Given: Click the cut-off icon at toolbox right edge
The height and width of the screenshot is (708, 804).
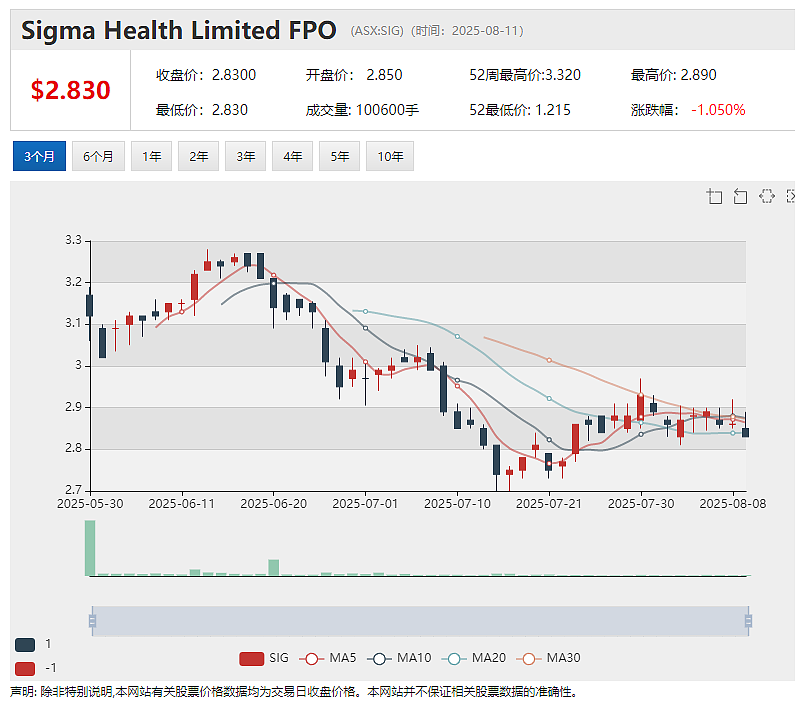Looking at the screenshot, I should pyautogui.click(x=790, y=196).
